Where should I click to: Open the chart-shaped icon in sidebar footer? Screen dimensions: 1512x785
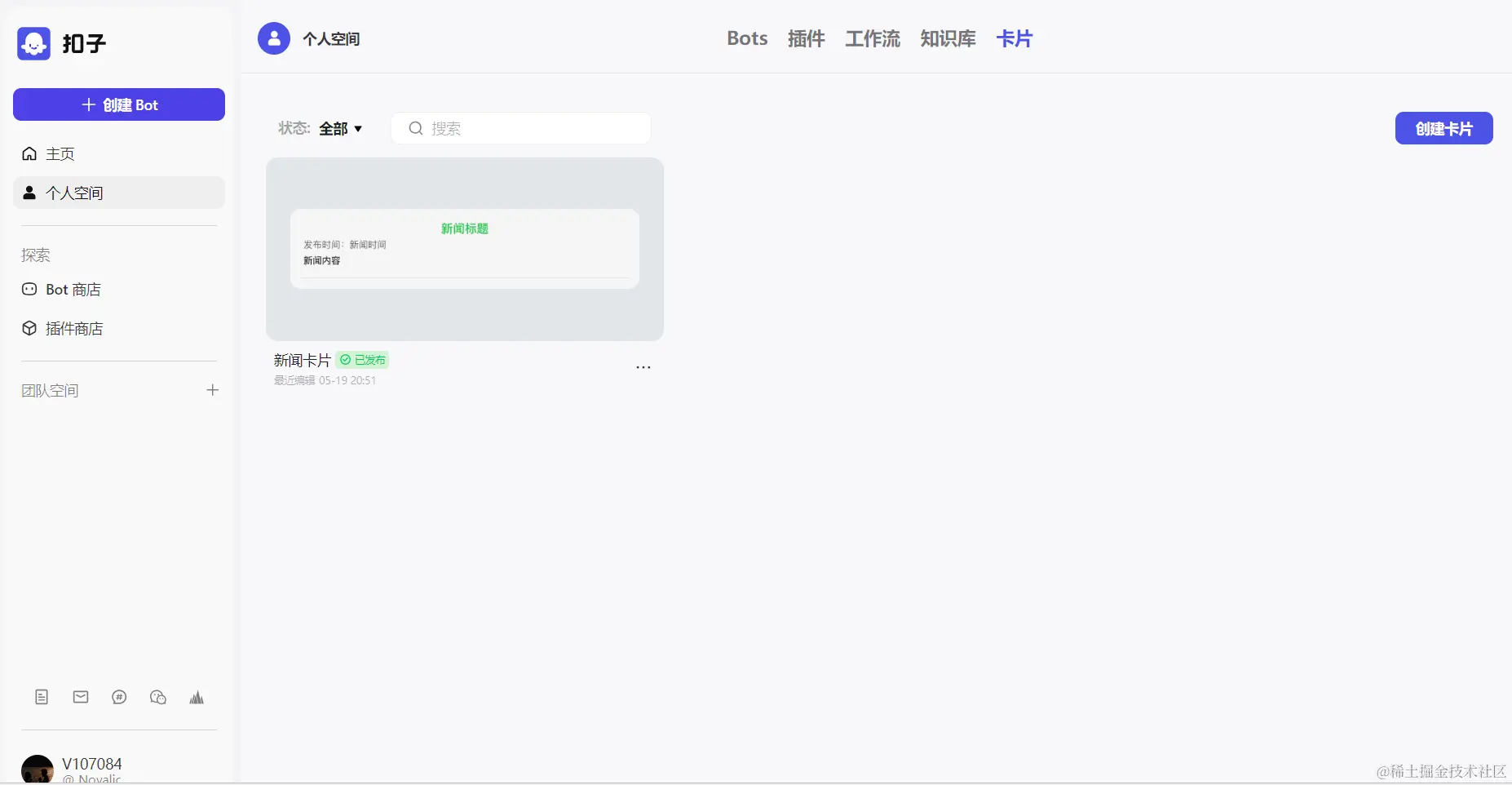point(197,697)
